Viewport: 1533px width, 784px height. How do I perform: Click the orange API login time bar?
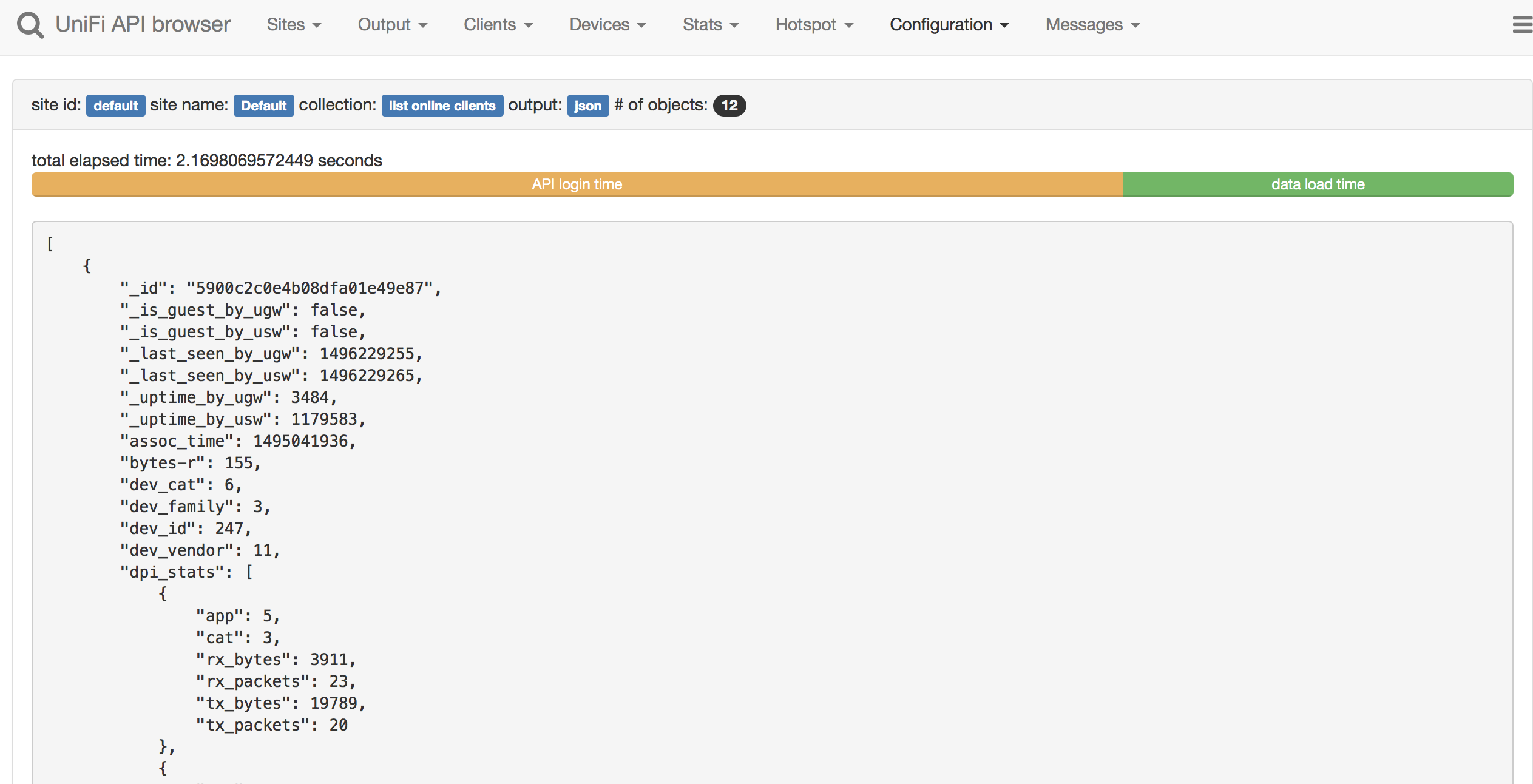[x=577, y=184]
